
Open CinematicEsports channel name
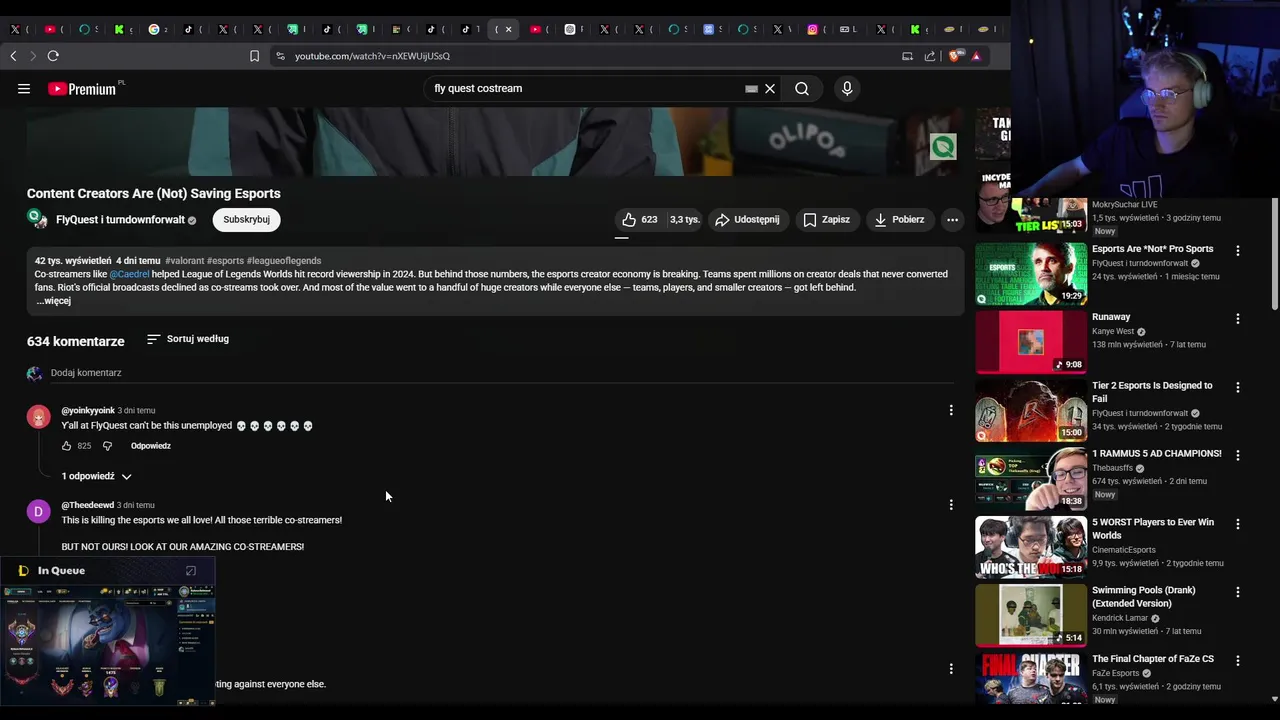point(1124,550)
